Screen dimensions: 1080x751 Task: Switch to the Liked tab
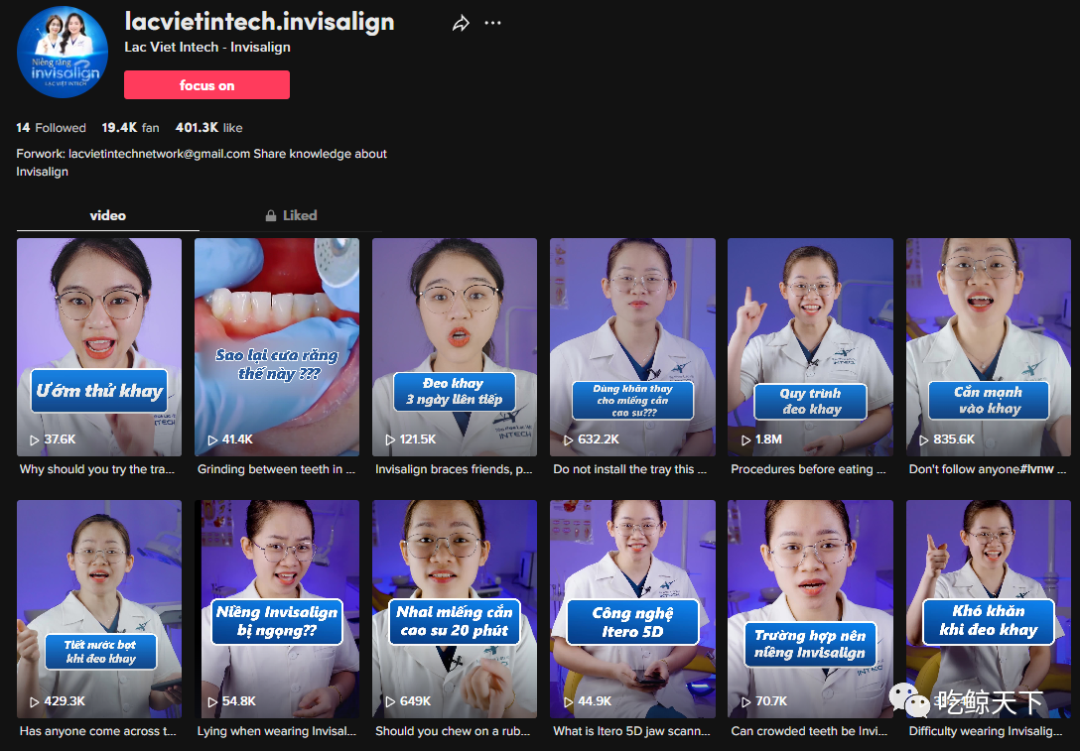pyautogui.click(x=291, y=216)
